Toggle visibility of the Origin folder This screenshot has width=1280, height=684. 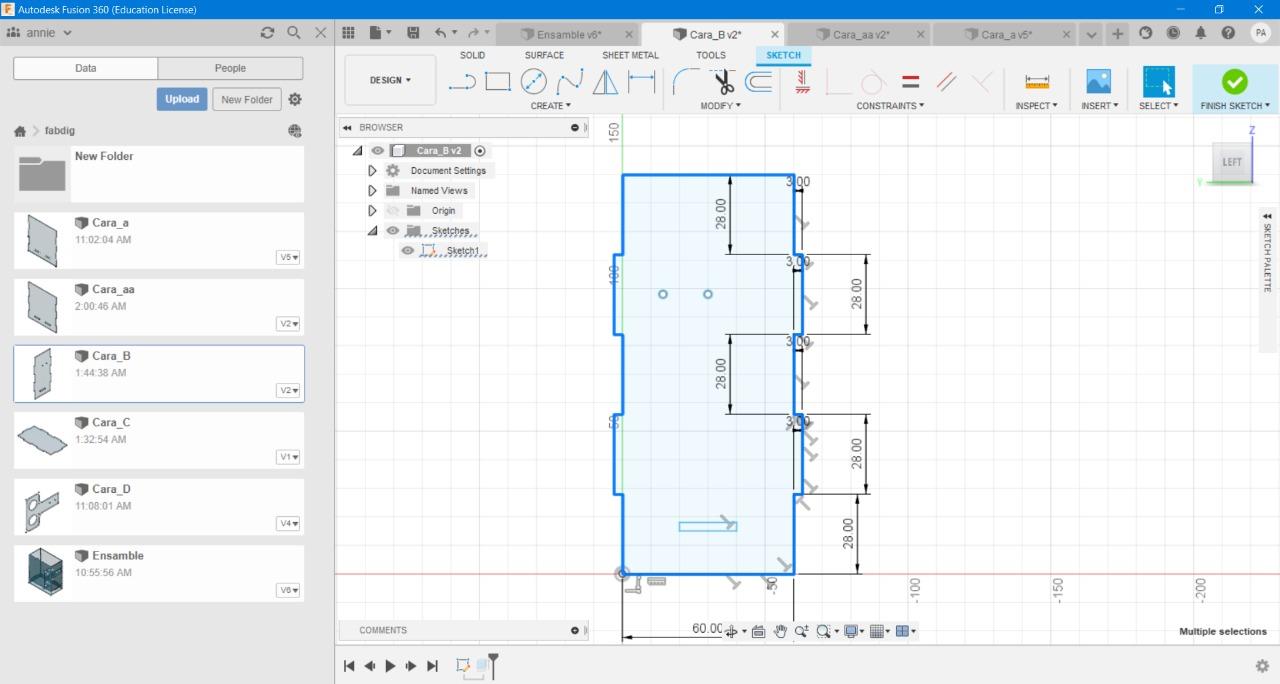point(392,211)
